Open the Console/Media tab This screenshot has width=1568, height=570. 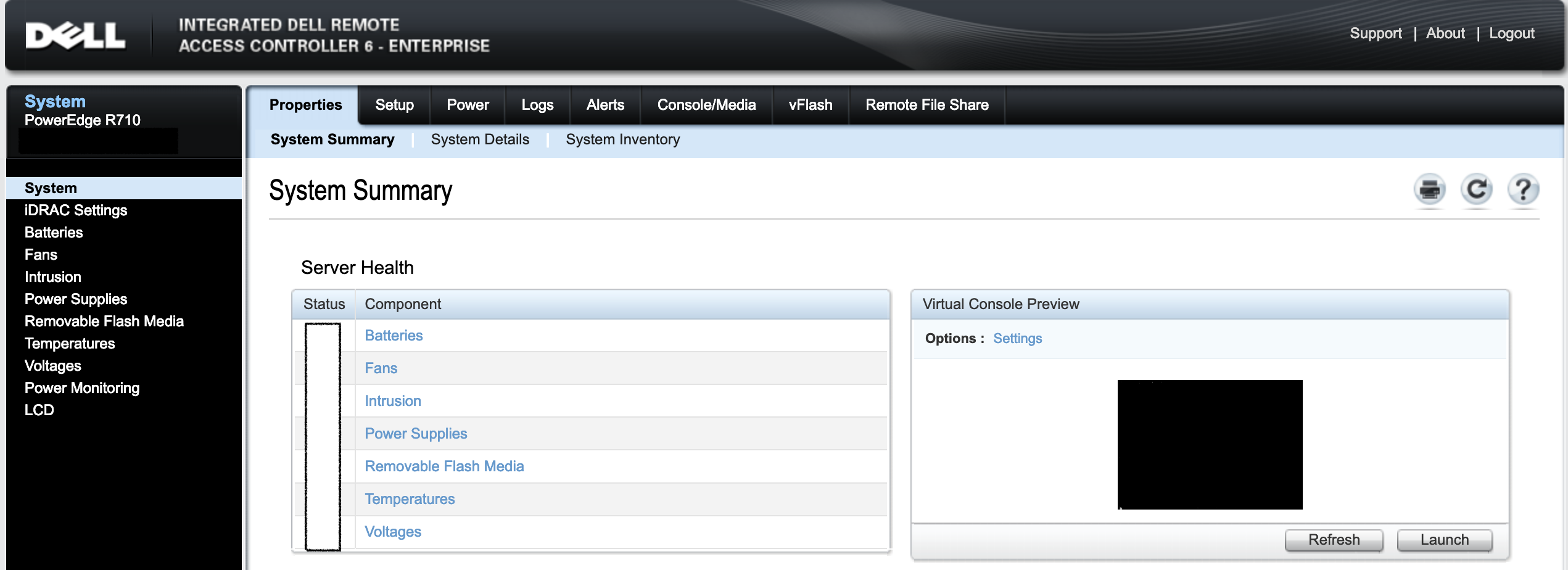(x=706, y=105)
